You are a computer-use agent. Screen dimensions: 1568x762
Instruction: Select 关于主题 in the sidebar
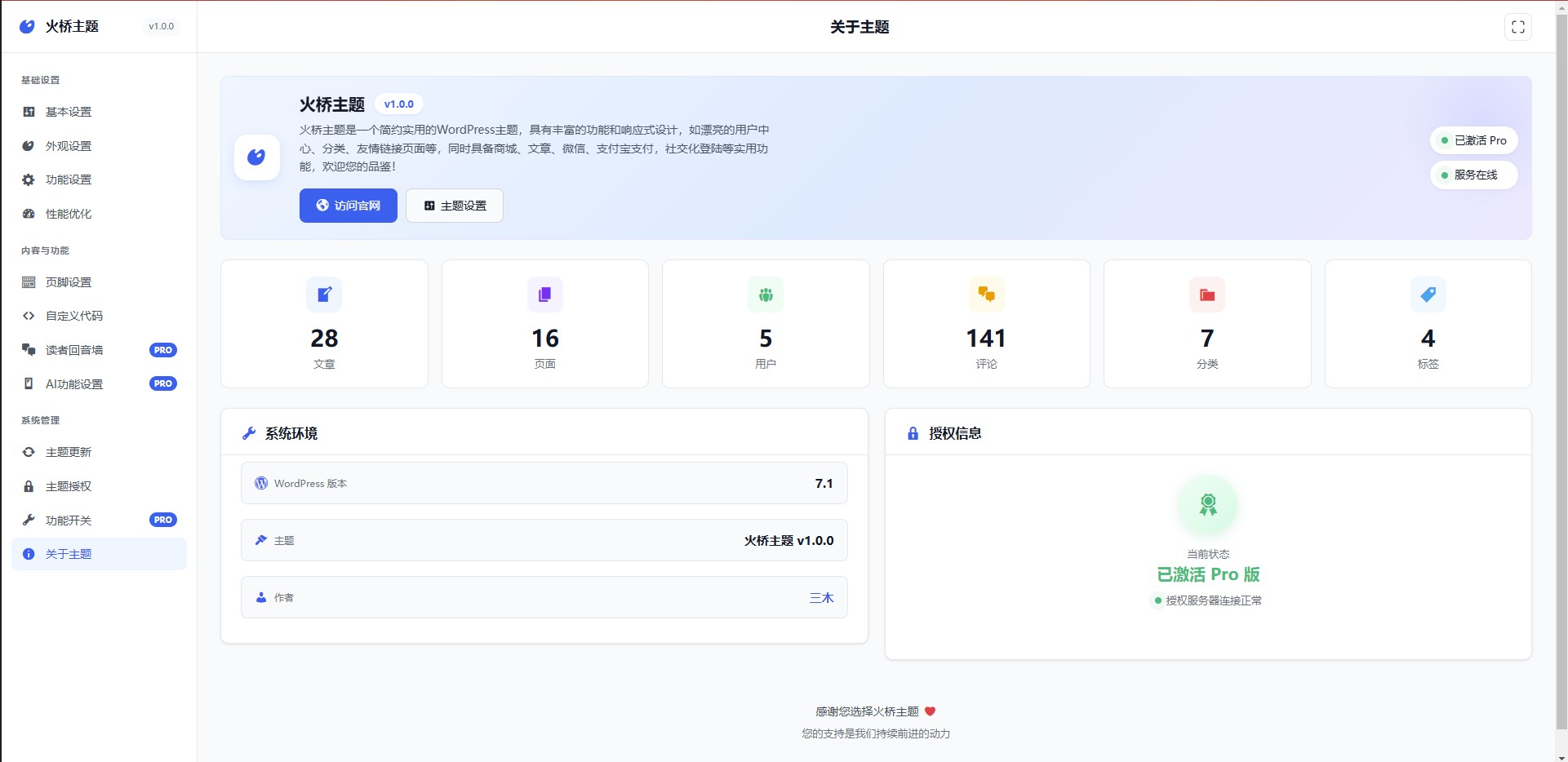100,554
